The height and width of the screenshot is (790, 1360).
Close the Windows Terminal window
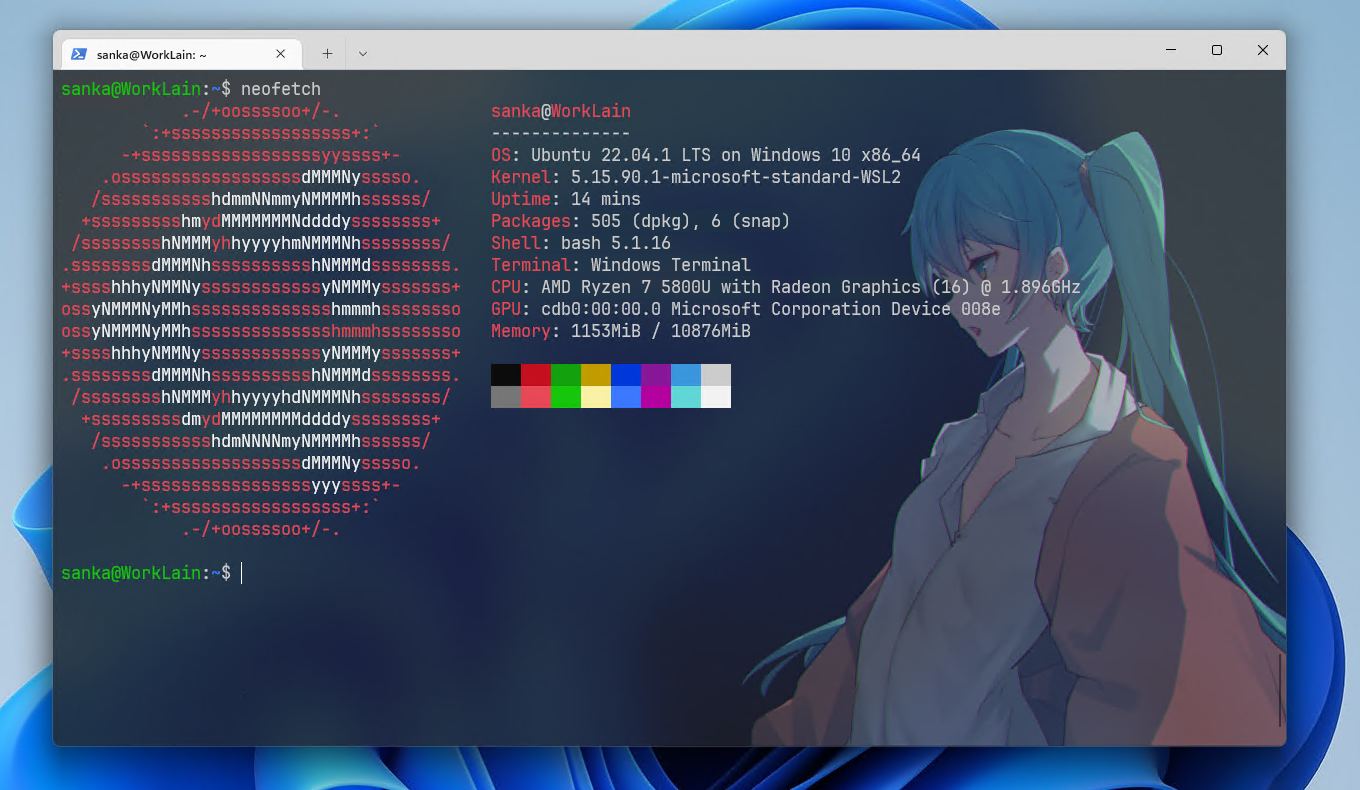(1263, 50)
